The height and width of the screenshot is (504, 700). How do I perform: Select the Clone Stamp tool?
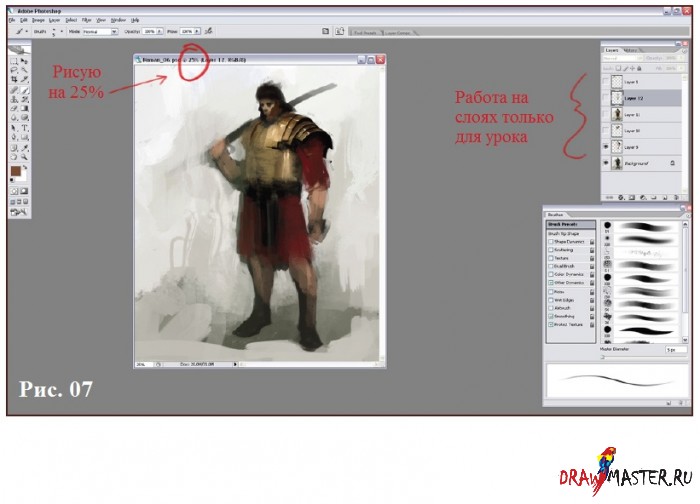14,99
